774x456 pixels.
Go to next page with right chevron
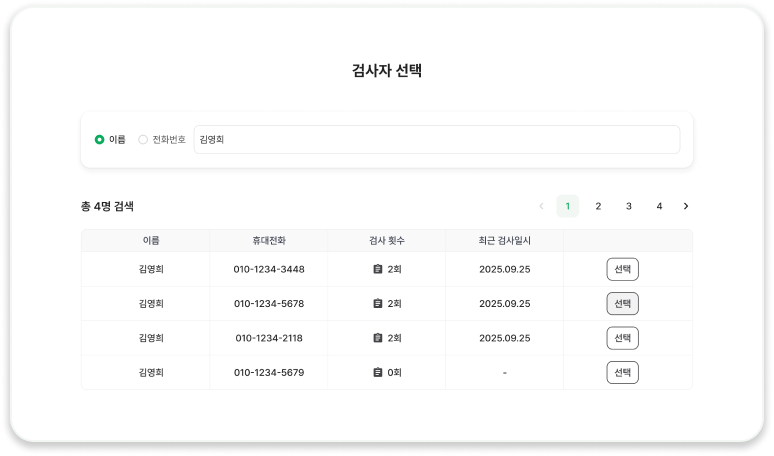(x=686, y=206)
